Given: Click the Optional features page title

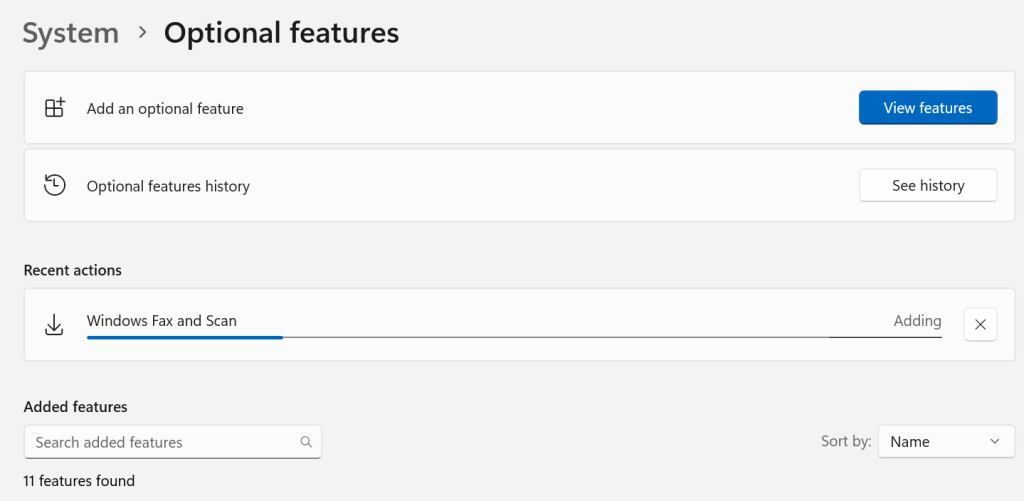Looking at the screenshot, I should 281,33.
